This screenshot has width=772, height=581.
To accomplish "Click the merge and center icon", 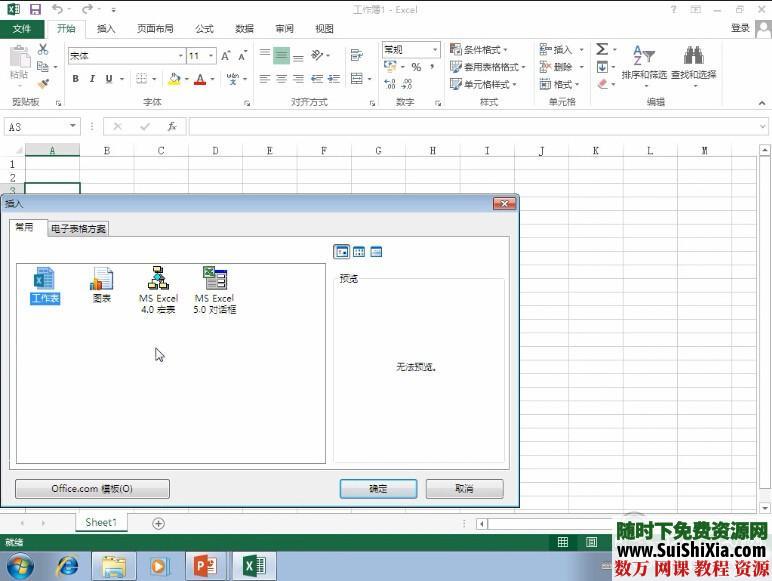I will coord(357,79).
